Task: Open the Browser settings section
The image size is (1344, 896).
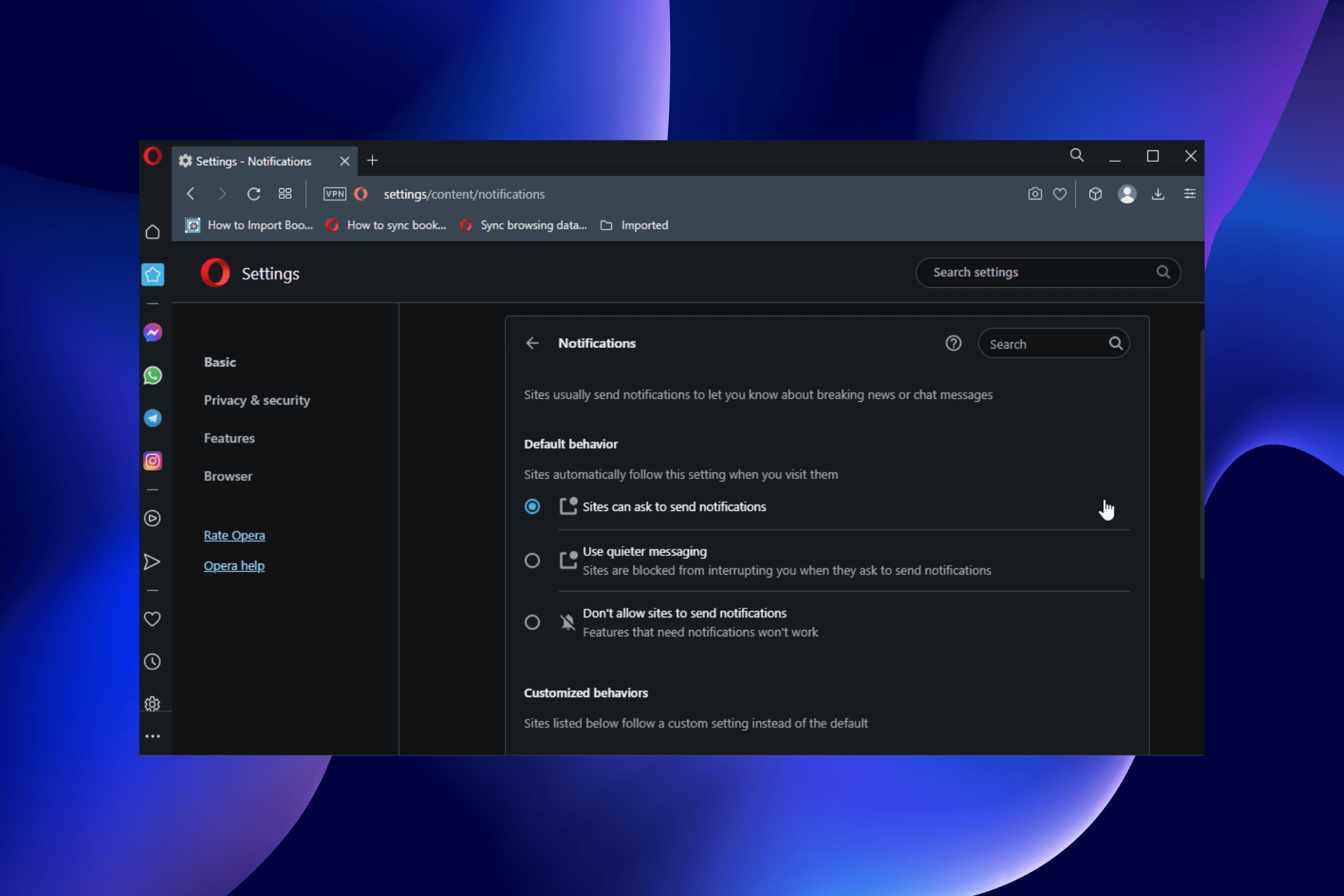Action: (227, 476)
